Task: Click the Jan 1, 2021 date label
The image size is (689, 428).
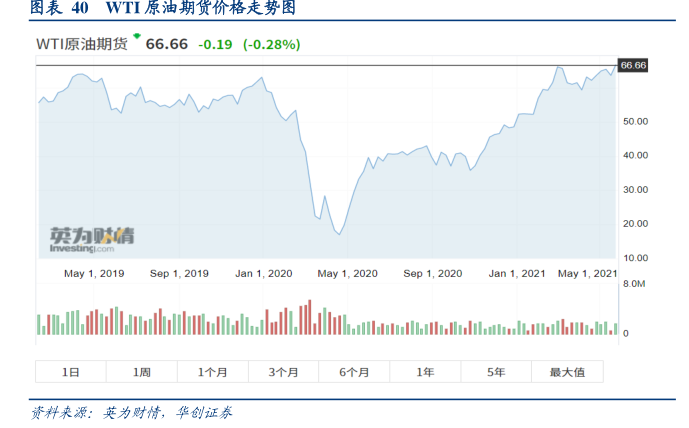Action: tap(517, 273)
